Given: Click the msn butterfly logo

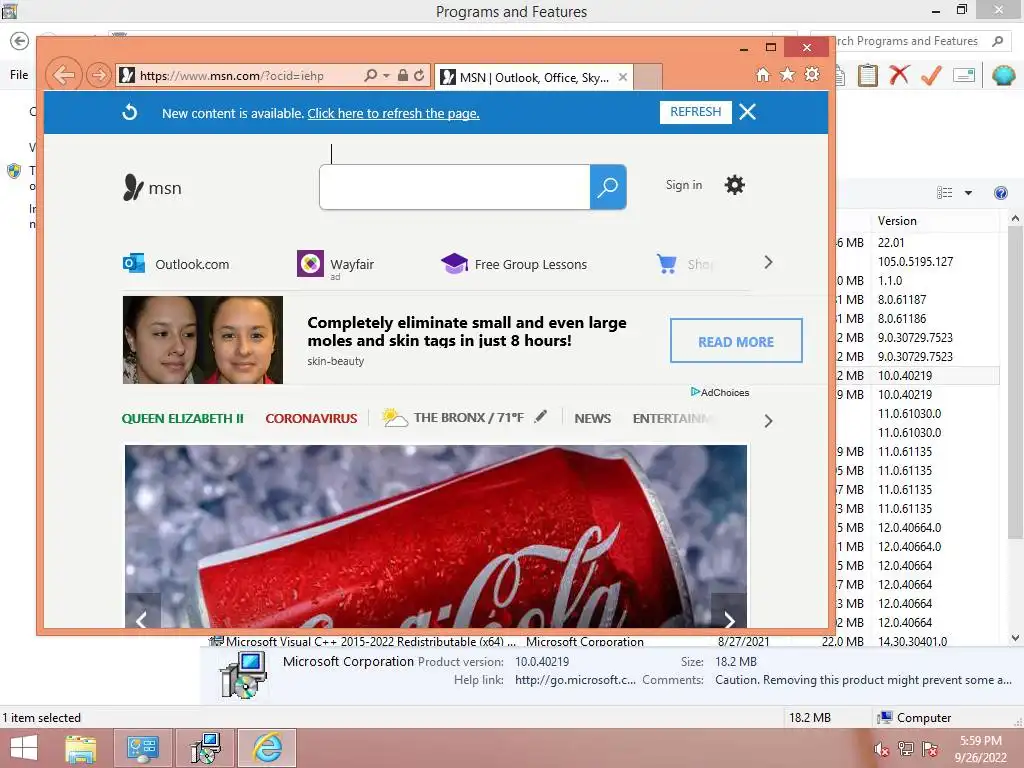Looking at the screenshot, I should click(x=152, y=187).
